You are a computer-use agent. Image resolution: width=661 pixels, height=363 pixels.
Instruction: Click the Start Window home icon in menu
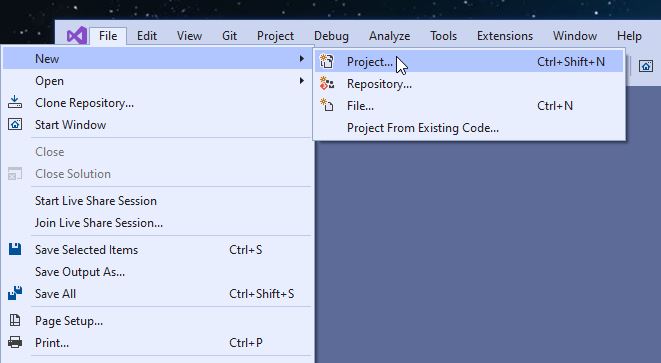(x=15, y=124)
